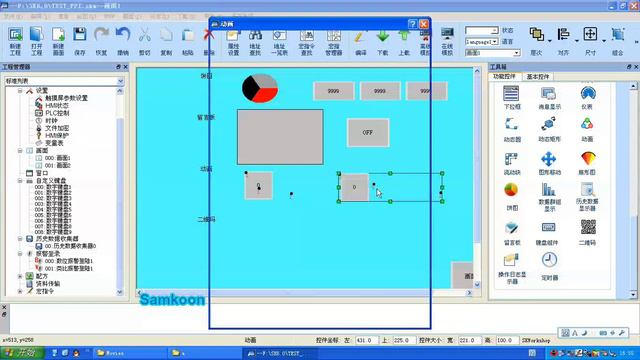640x360 pixels.
Task: Click the SKWorkshop taskbar button
Action: pyautogui.click(x=280, y=353)
